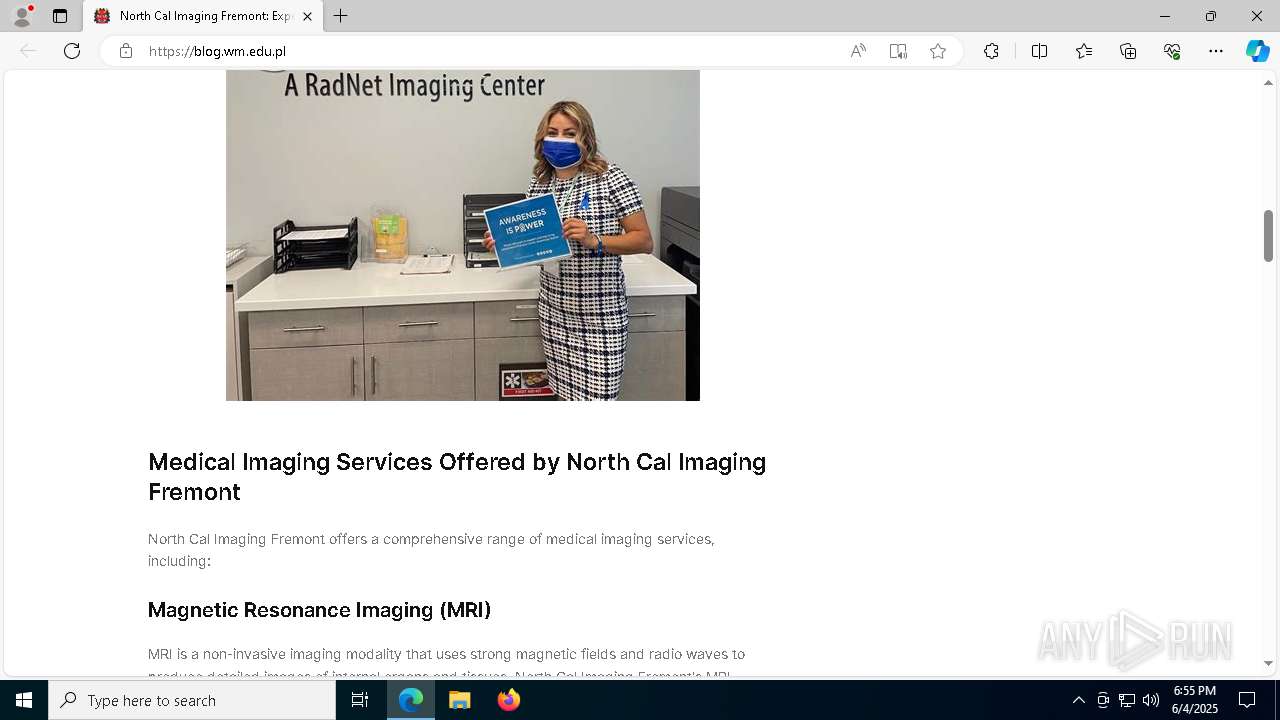Open the tab actions menu icon
1280x720 pixels.
coord(60,16)
